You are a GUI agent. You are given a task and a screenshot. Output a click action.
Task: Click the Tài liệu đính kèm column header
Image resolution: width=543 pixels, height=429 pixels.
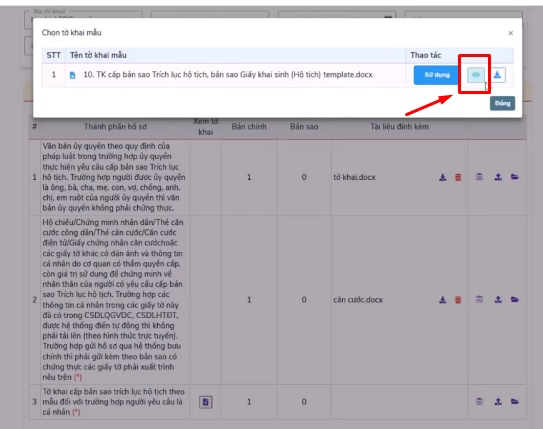(399, 127)
